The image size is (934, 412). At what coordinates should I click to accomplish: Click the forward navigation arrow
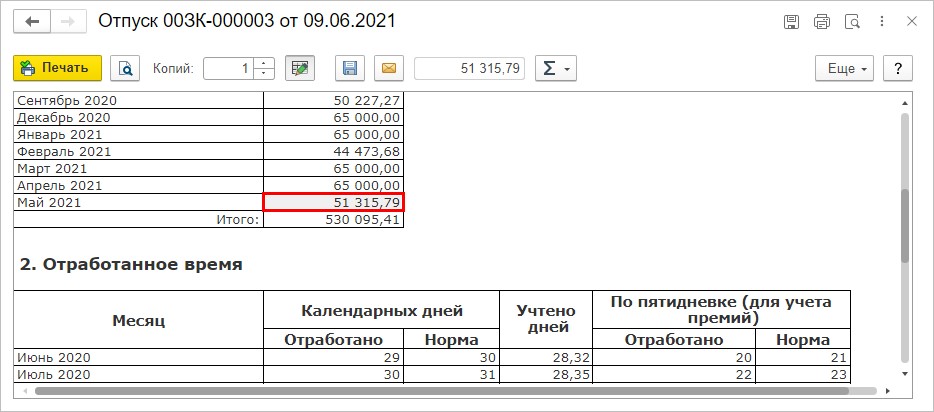pos(69,22)
